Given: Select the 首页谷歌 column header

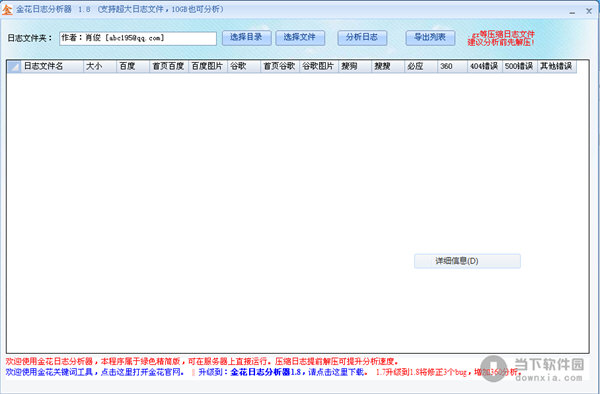Looking at the screenshot, I should 280,66.
